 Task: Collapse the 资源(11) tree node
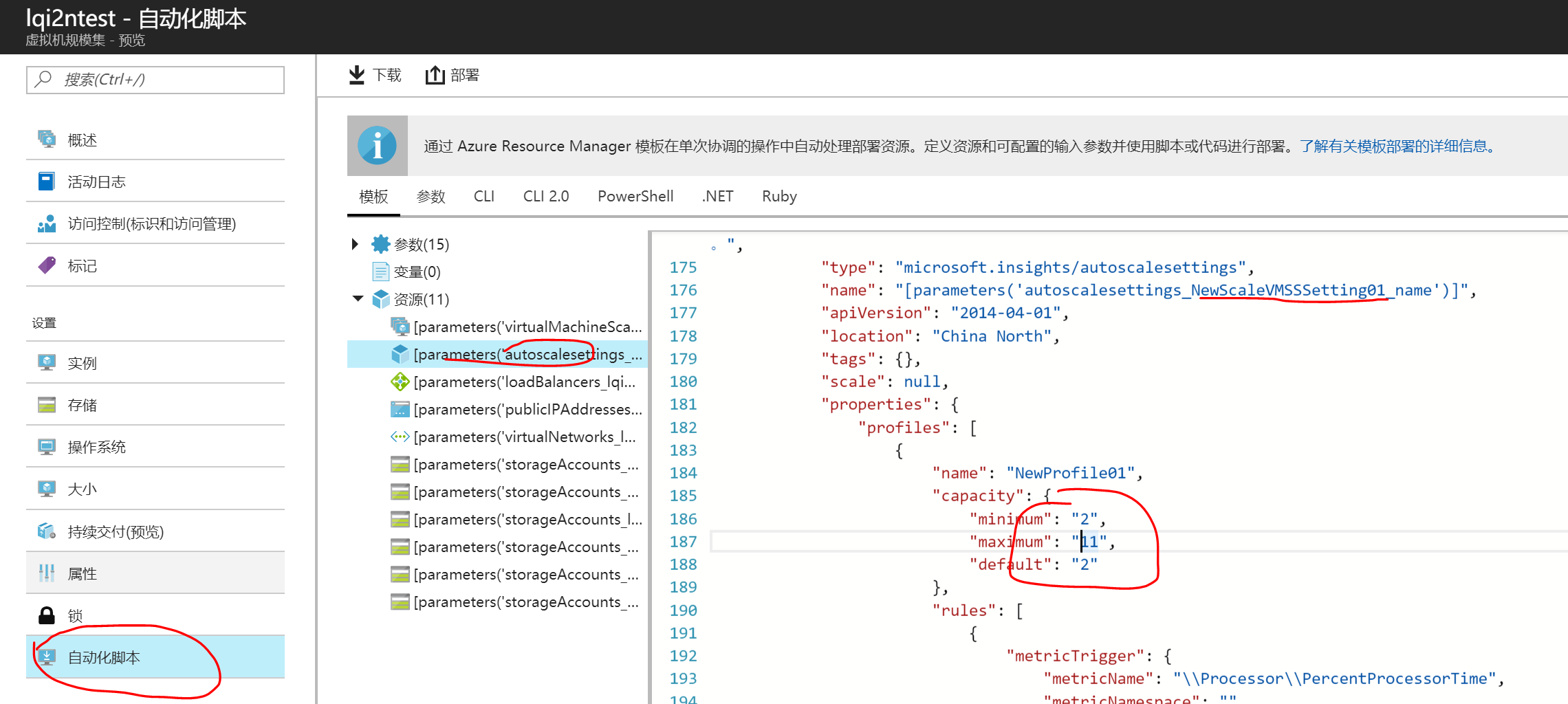[358, 299]
